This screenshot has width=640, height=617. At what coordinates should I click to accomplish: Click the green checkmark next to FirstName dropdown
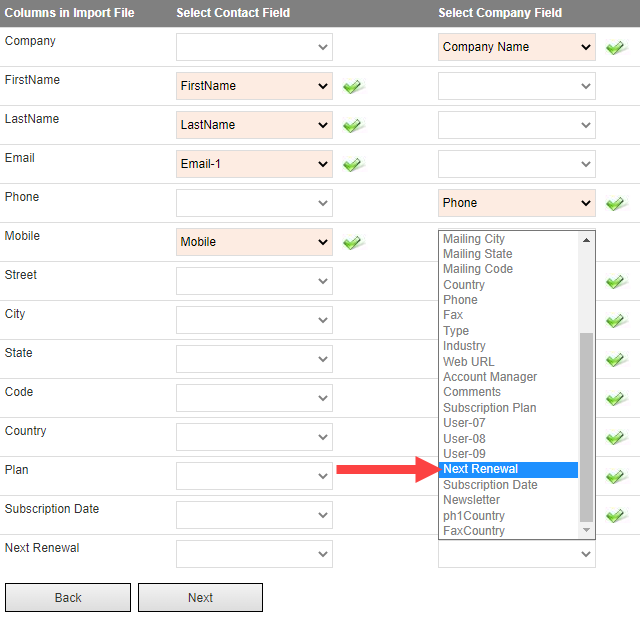352,87
